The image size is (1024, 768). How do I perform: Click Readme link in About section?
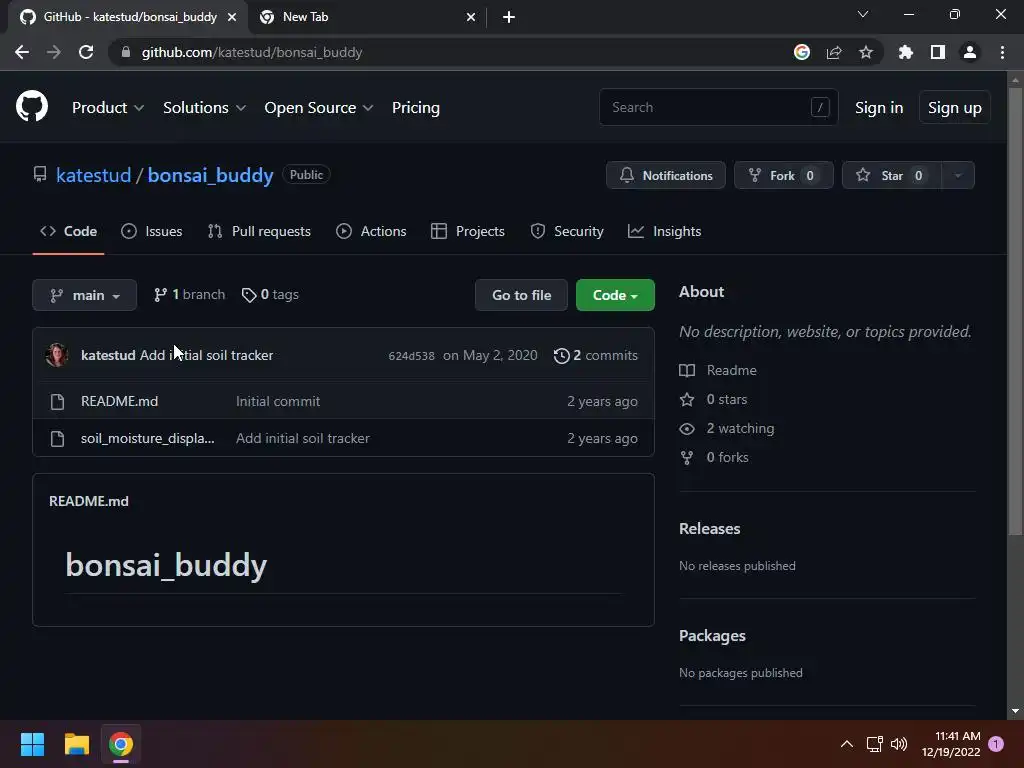(731, 370)
